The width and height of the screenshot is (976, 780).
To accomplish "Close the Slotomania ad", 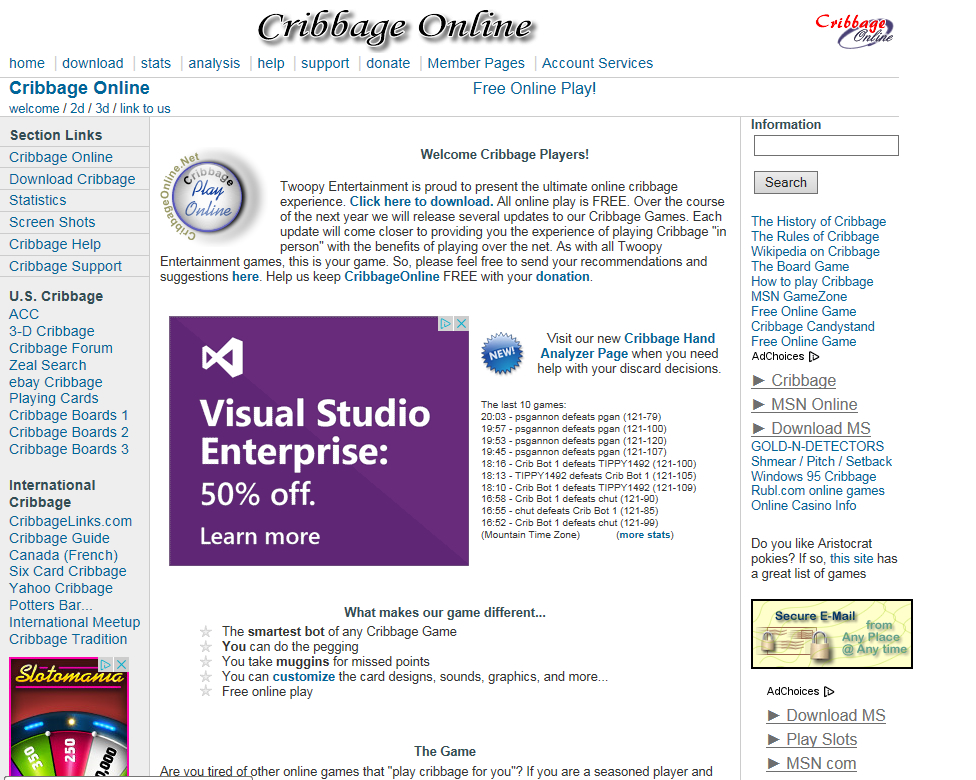I will pyautogui.click(x=122, y=664).
